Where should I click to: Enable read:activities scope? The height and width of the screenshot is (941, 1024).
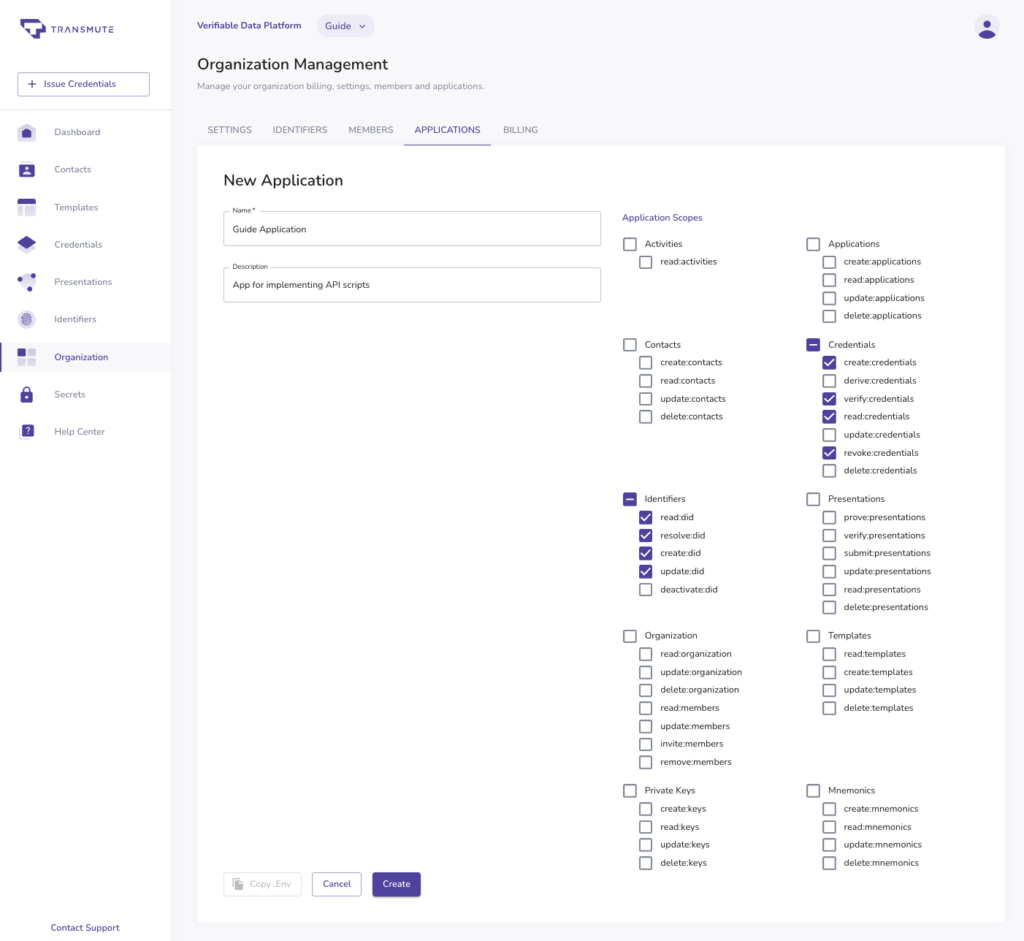click(645, 262)
